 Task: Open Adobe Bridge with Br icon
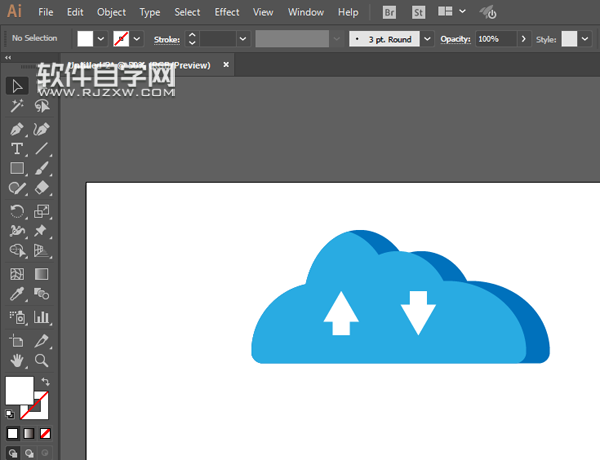(x=389, y=12)
